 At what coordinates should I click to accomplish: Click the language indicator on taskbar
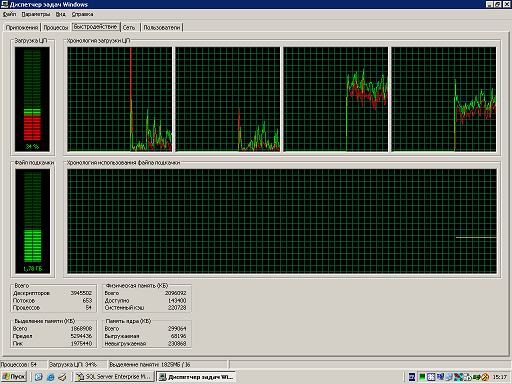click(412, 377)
